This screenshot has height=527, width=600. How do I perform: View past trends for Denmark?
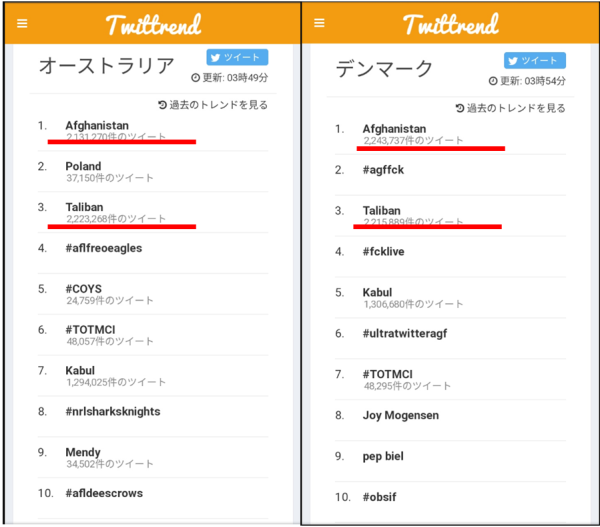click(x=510, y=108)
